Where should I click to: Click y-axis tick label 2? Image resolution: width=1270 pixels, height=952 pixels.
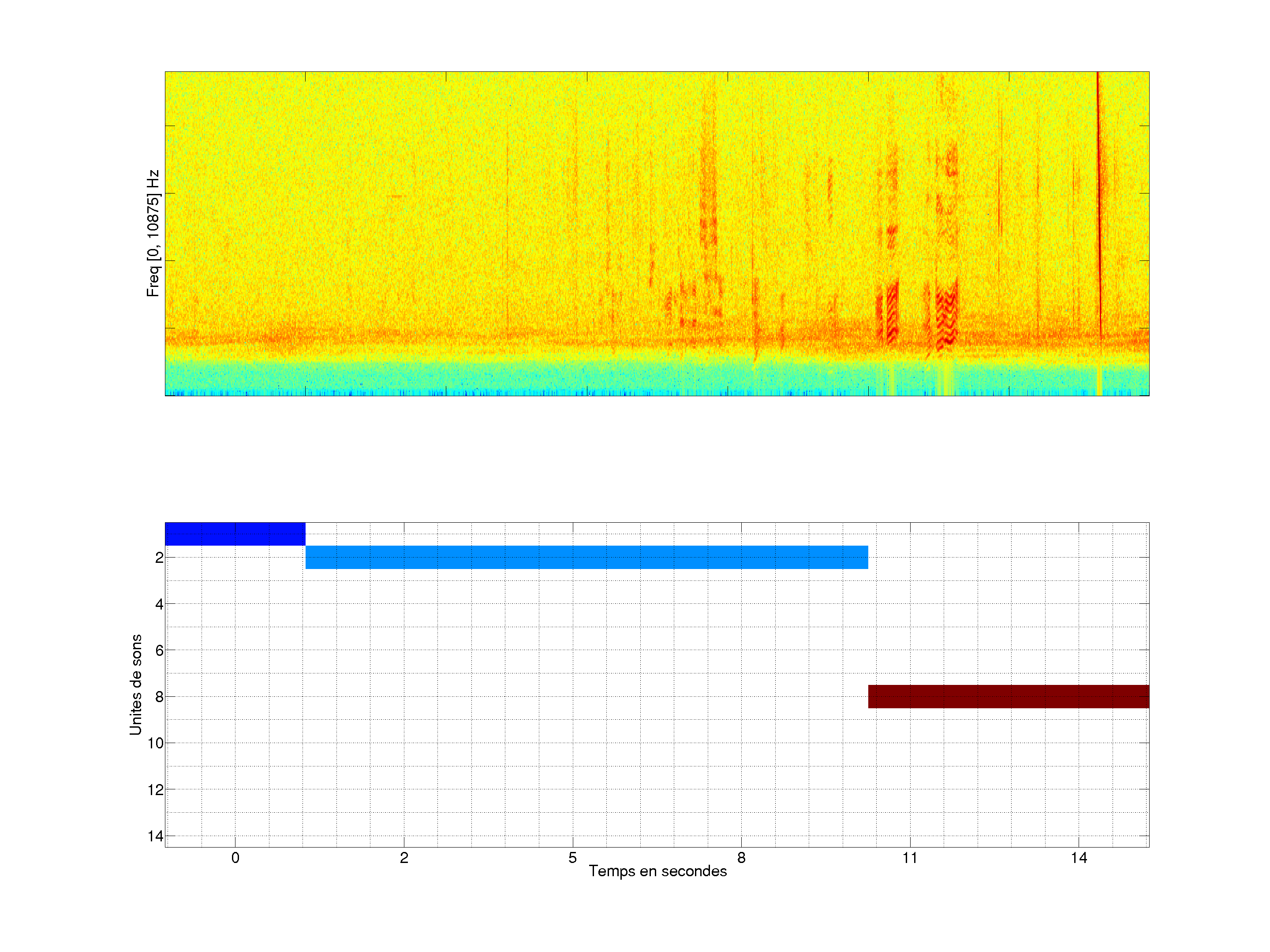[x=159, y=558]
